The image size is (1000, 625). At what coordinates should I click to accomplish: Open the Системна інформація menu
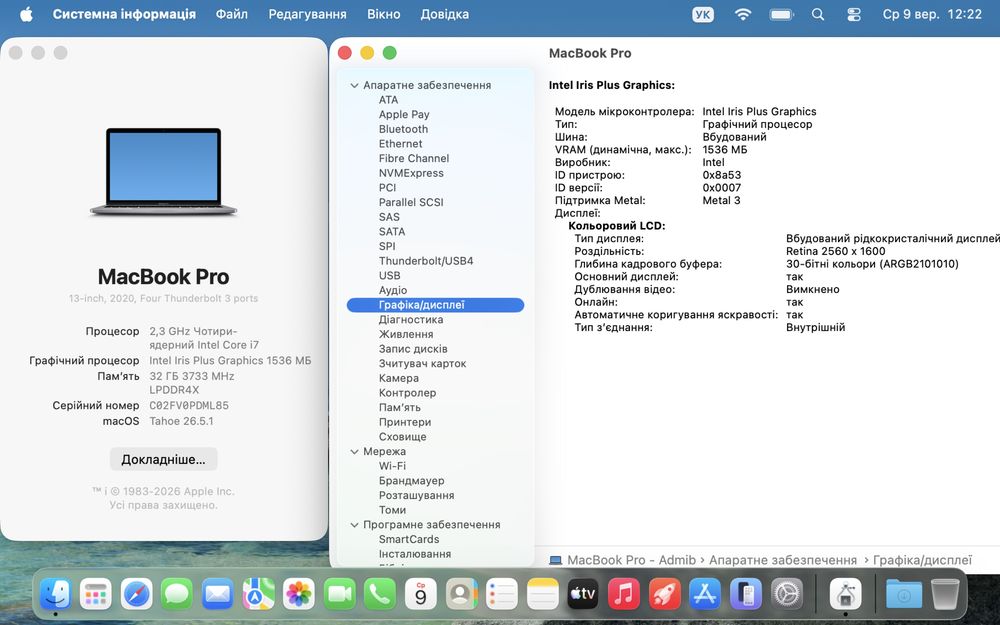(124, 14)
